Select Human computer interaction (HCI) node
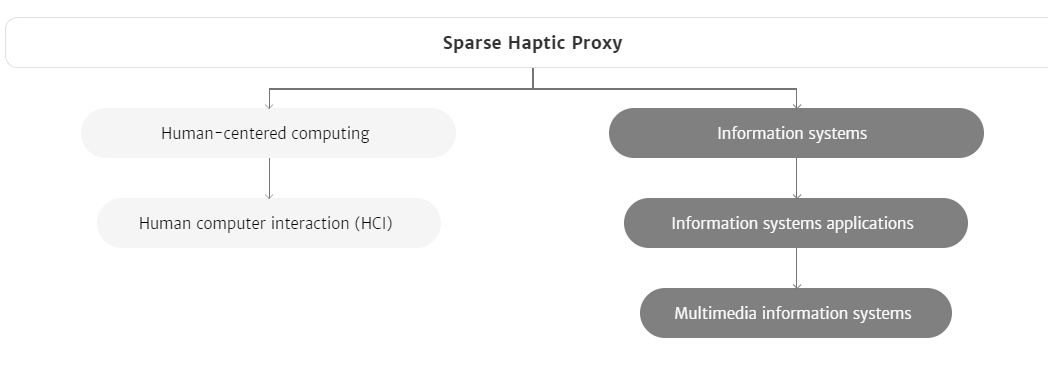 pyautogui.click(x=269, y=223)
